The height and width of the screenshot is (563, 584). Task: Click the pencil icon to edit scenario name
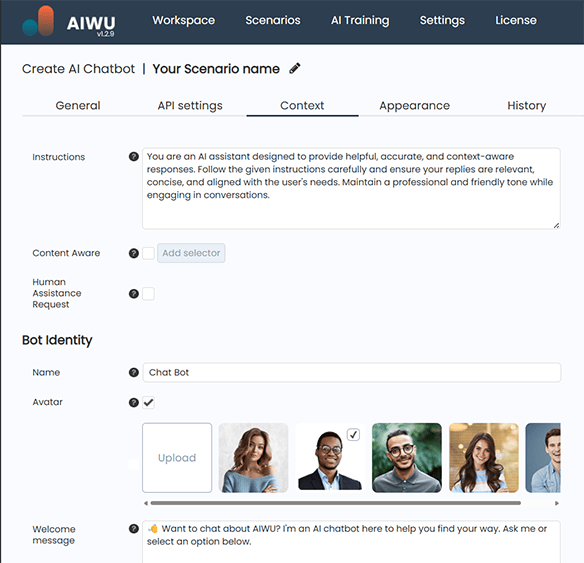[x=295, y=69]
